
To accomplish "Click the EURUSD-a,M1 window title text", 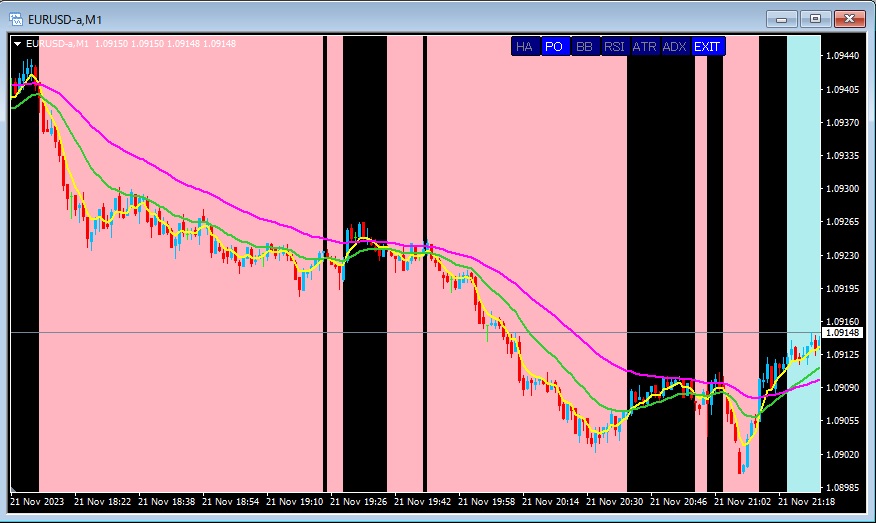I will 65,20.
